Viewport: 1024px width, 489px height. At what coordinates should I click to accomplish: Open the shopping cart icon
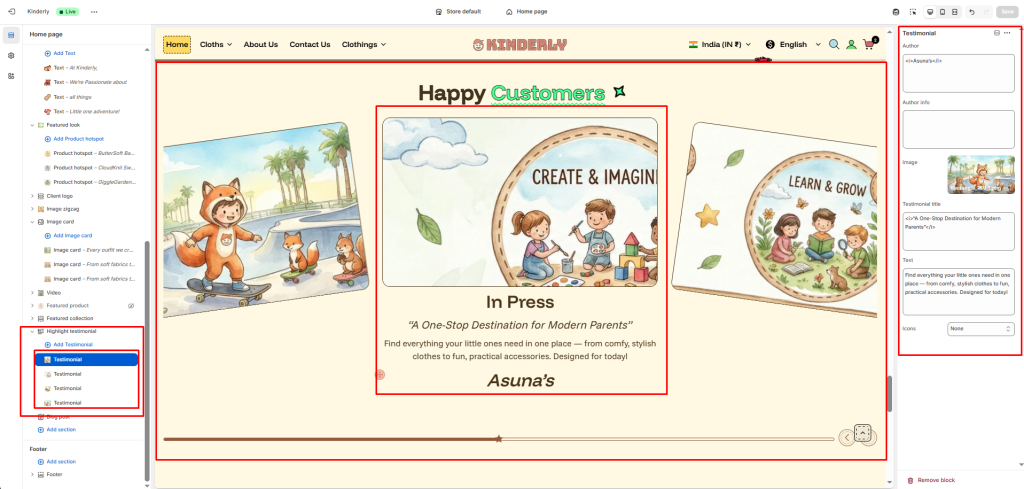click(x=869, y=45)
